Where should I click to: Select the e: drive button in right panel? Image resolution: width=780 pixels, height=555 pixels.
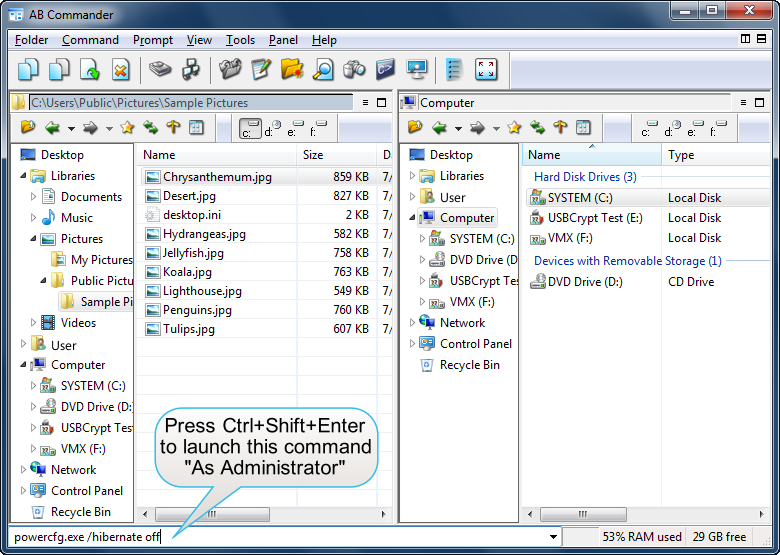click(695, 128)
